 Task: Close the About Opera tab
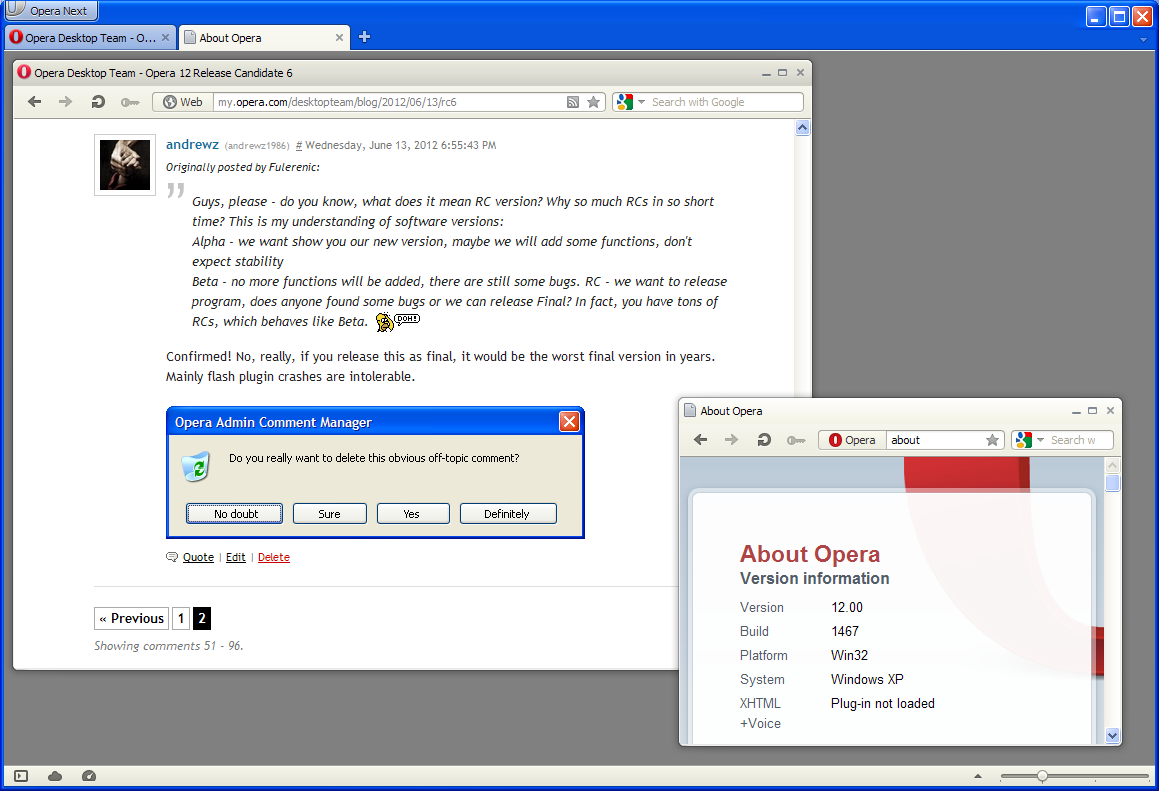point(339,38)
